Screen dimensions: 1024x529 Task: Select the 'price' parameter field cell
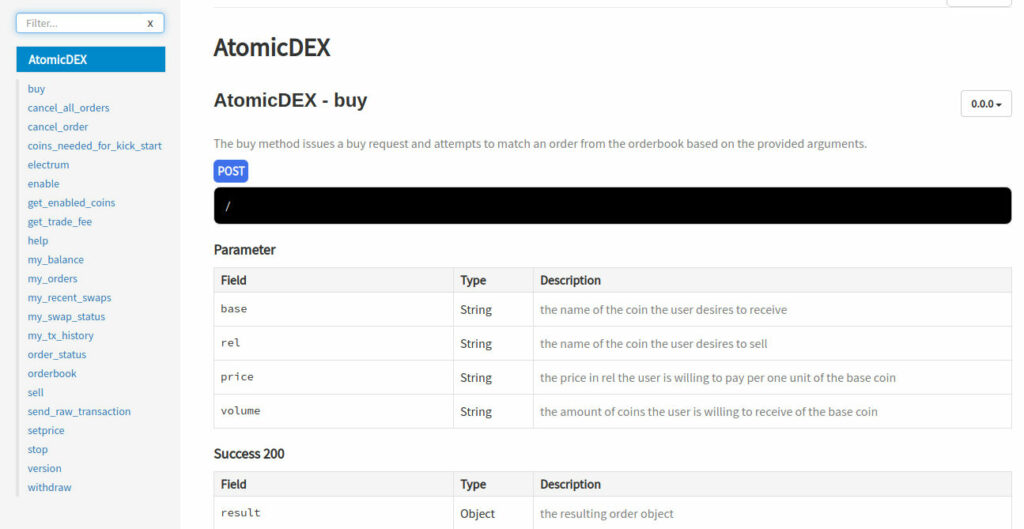tap(334, 377)
